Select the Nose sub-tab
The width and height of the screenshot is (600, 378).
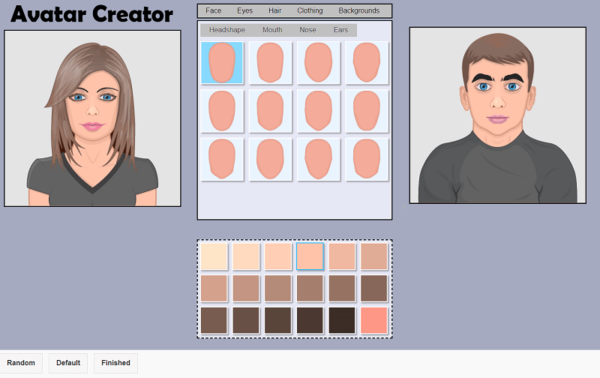[308, 30]
